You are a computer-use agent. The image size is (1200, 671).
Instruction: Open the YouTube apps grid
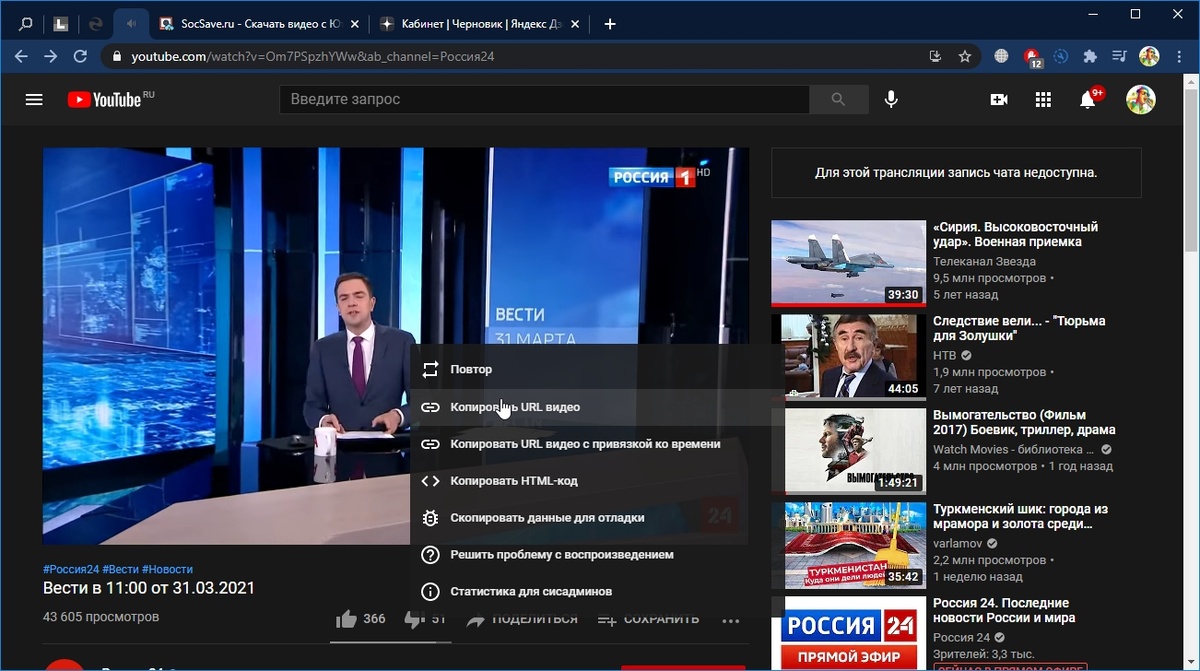coord(1043,99)
